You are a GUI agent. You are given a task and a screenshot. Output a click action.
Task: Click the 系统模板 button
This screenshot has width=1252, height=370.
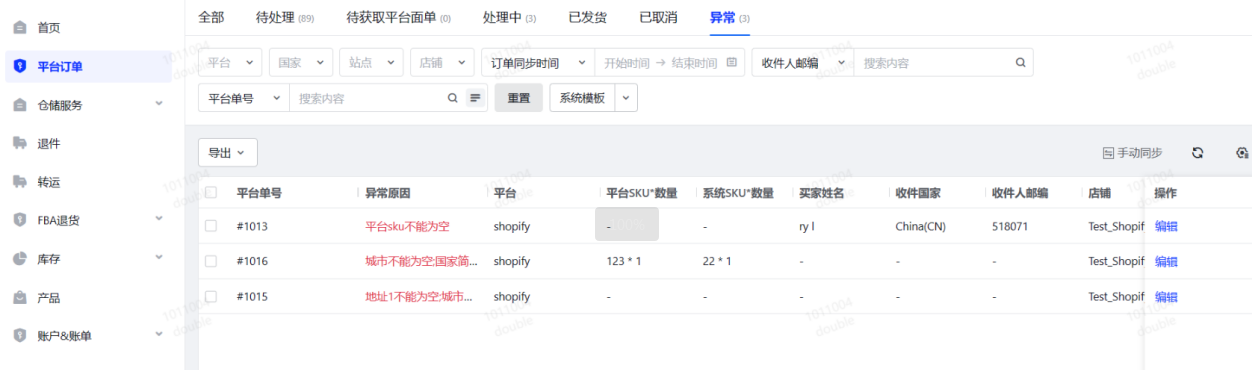[x=582, y=98]
